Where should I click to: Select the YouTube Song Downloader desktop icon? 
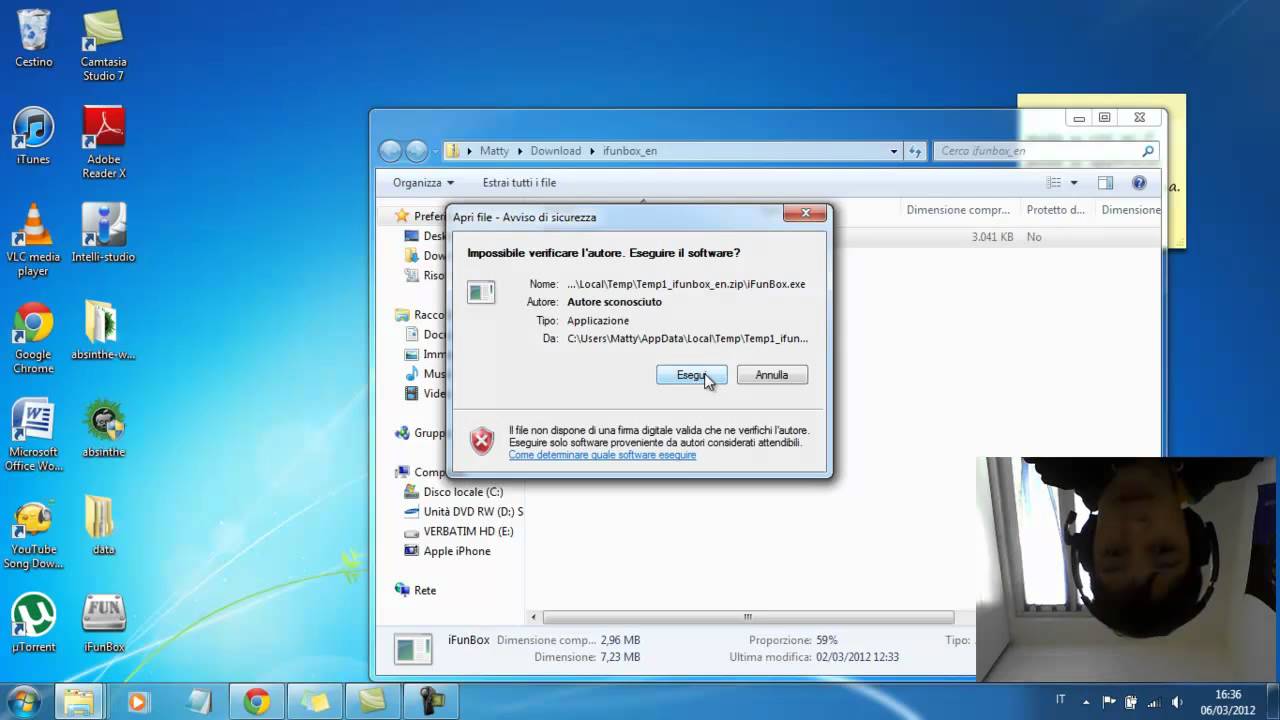pyautogui.click(x=33, y=533)
